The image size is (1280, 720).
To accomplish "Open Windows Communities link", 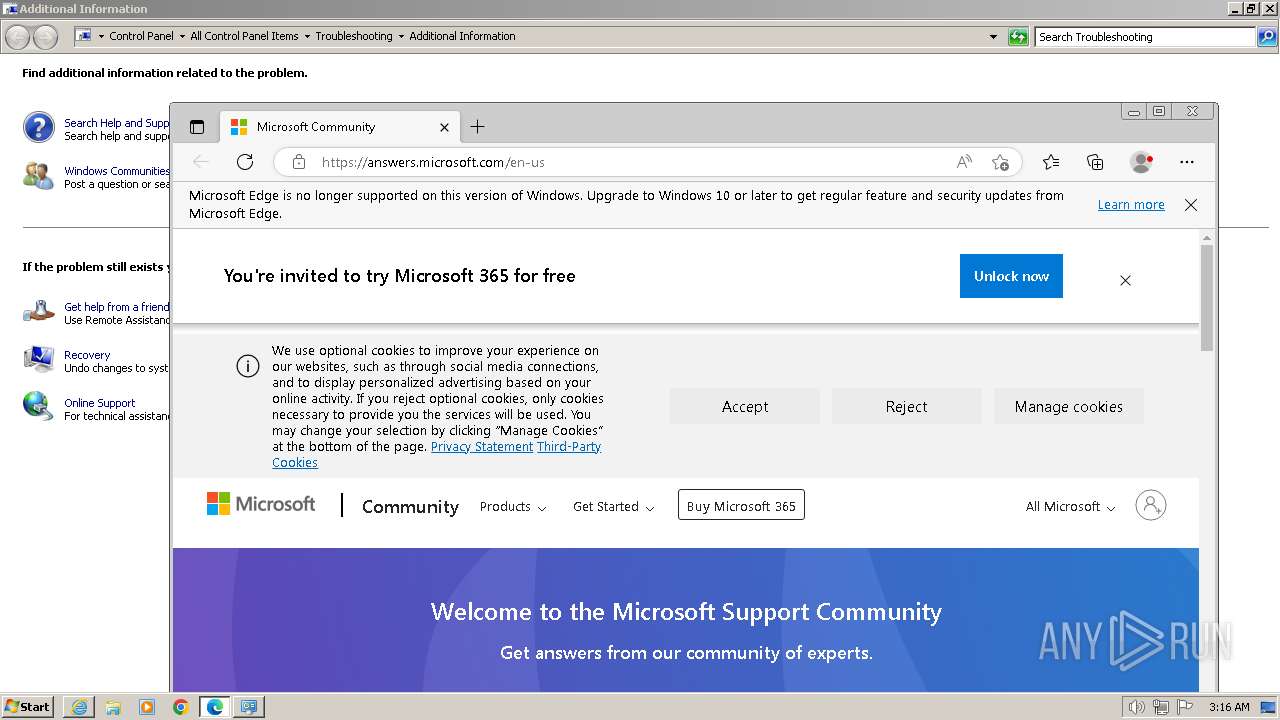I will click(x=117, y=171).
